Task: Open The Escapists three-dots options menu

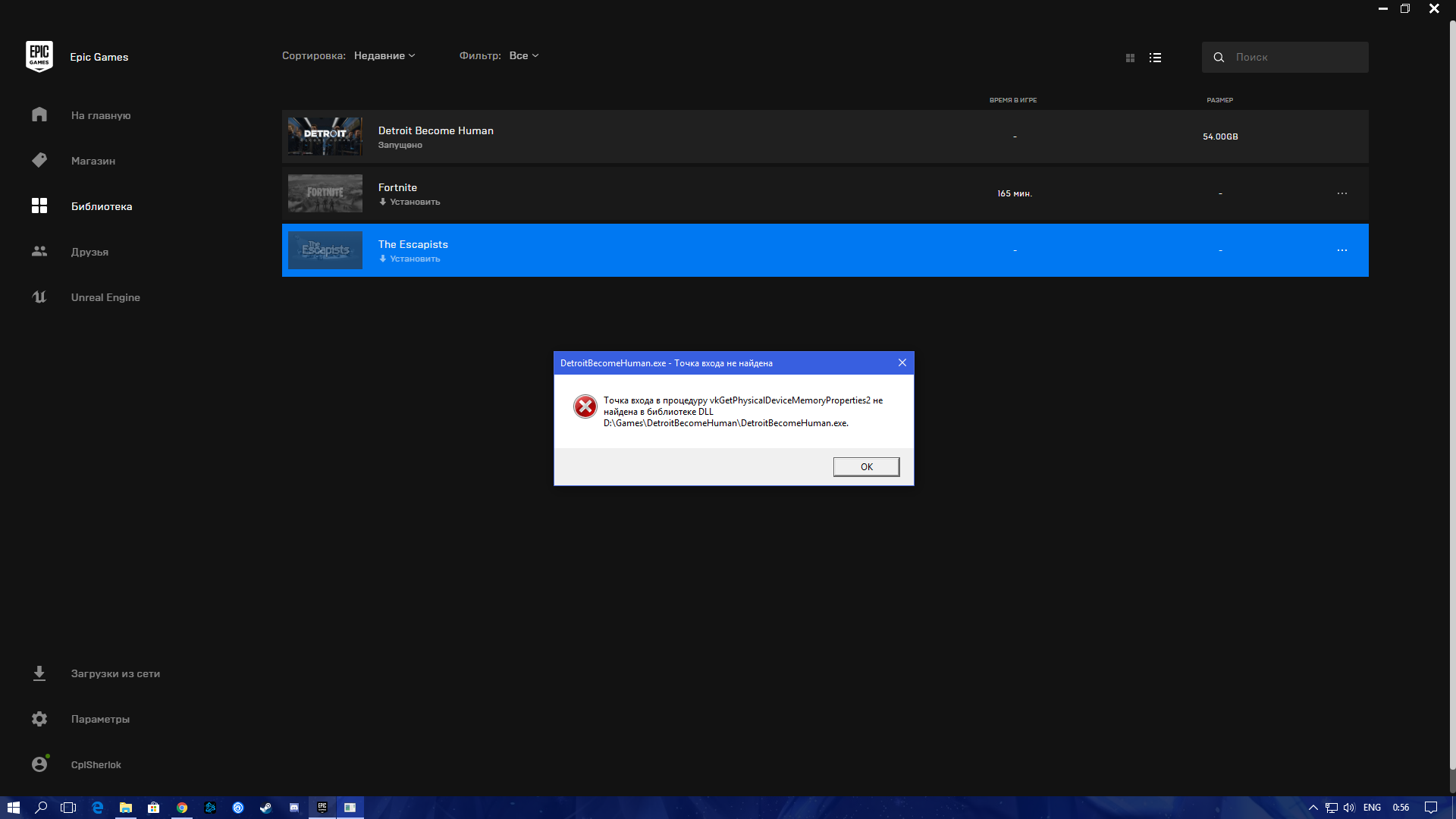Action: tap(1341, 250)
